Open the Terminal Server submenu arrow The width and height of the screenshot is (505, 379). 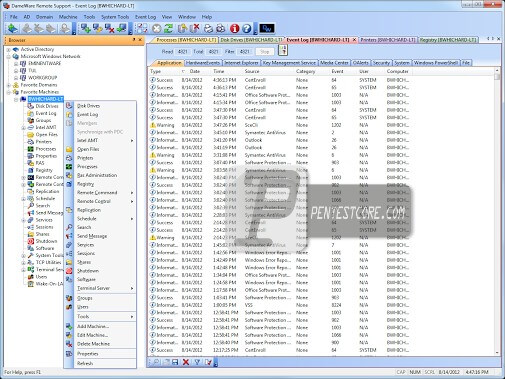click(x=132, y=288)
